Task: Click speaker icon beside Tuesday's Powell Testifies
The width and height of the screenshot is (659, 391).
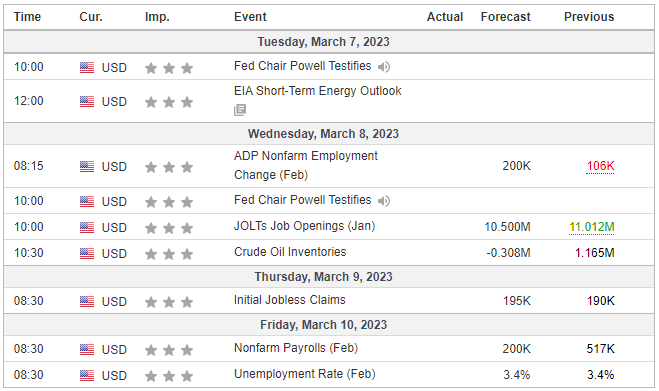Action: coord(384,67)
